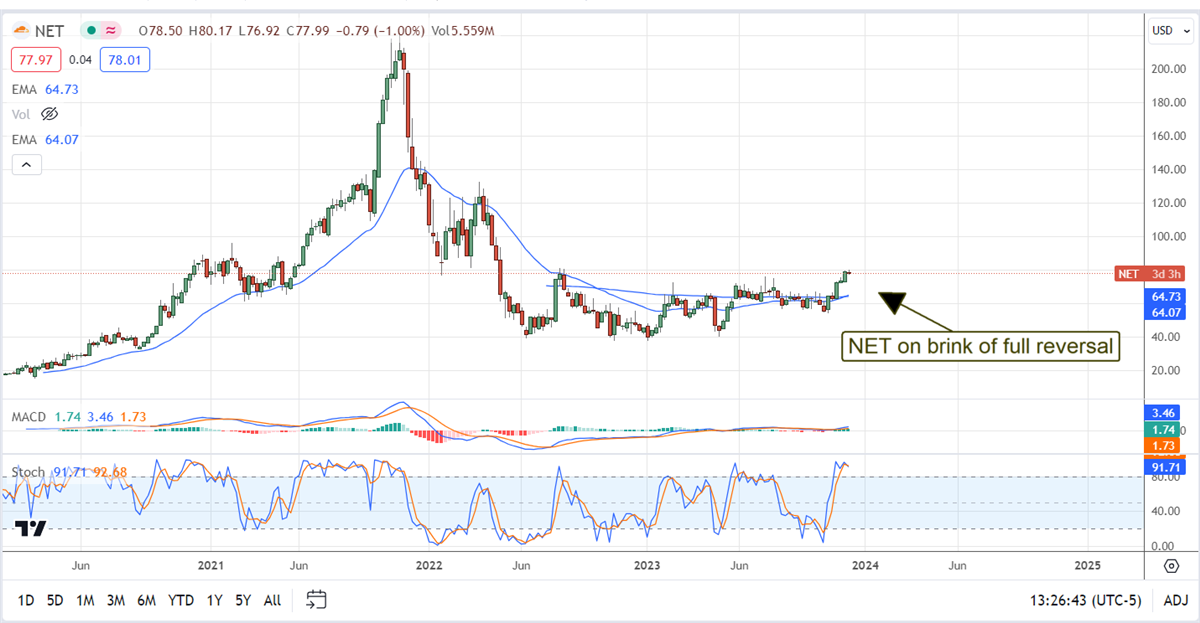Open the go-to-date calendar icon
The width and height of the screenshot is (1200, 623).
click(x=316, y=600)
